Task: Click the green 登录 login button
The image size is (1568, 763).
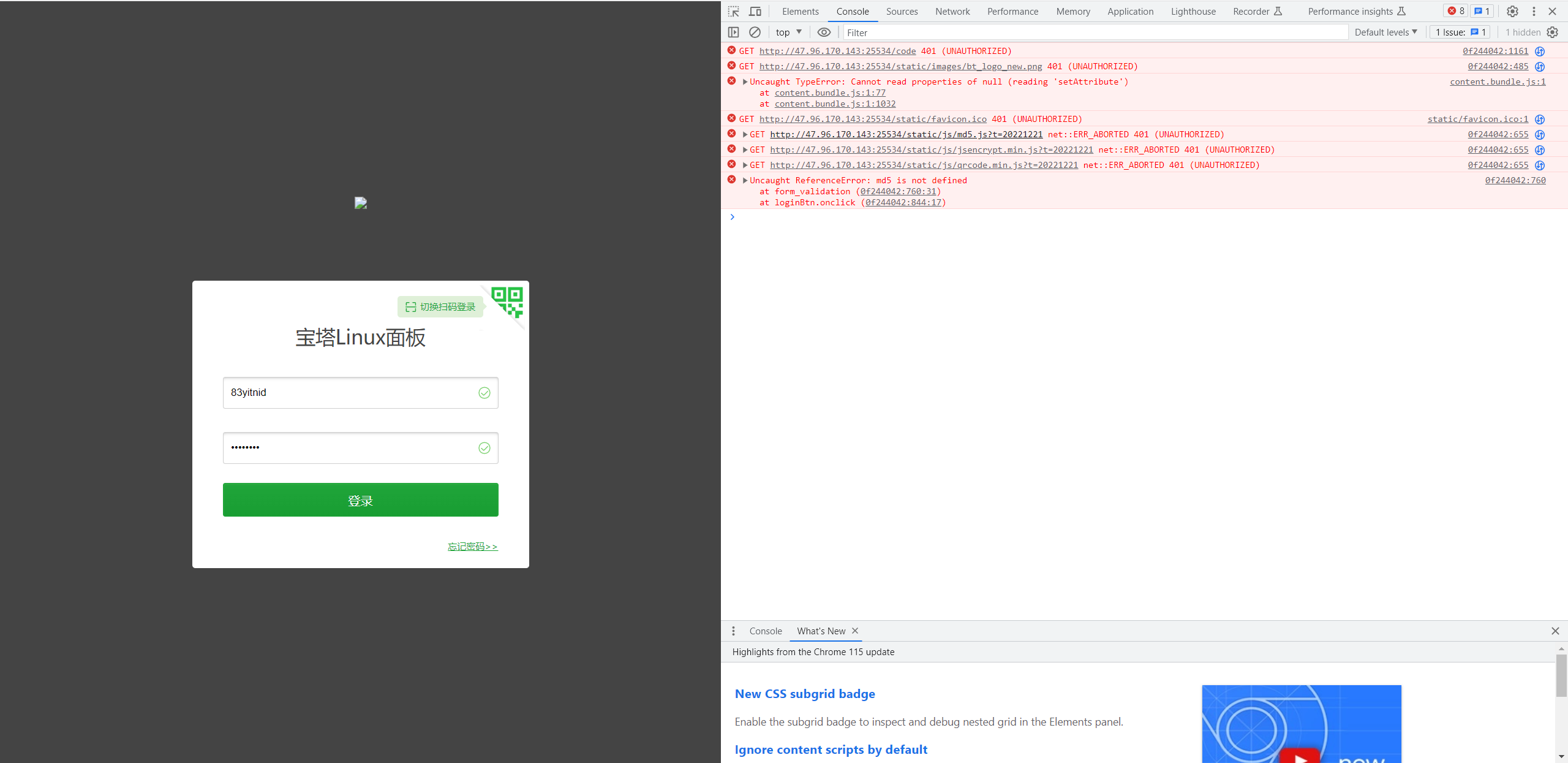Action: (x=361, y=500)
